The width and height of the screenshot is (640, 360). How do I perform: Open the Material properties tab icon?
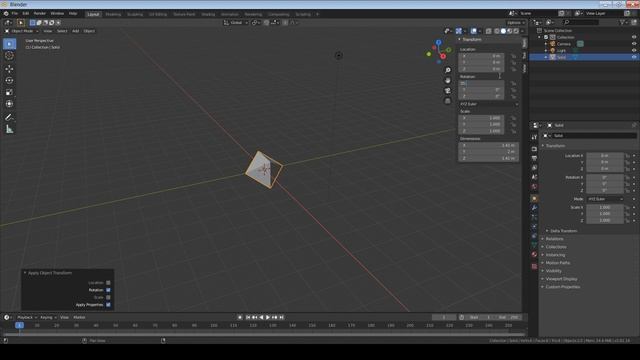pos(534,254)
